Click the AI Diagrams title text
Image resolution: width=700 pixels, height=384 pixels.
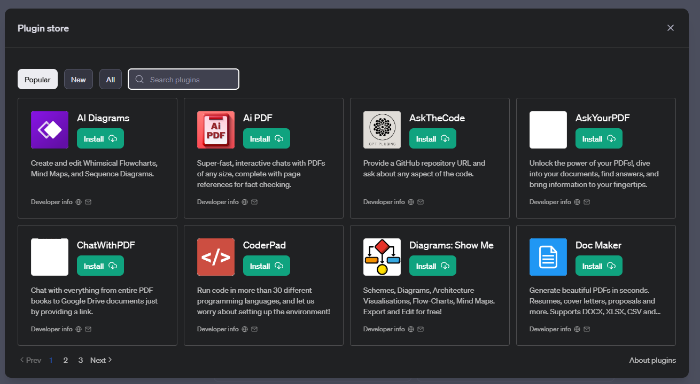pos(103,118)
